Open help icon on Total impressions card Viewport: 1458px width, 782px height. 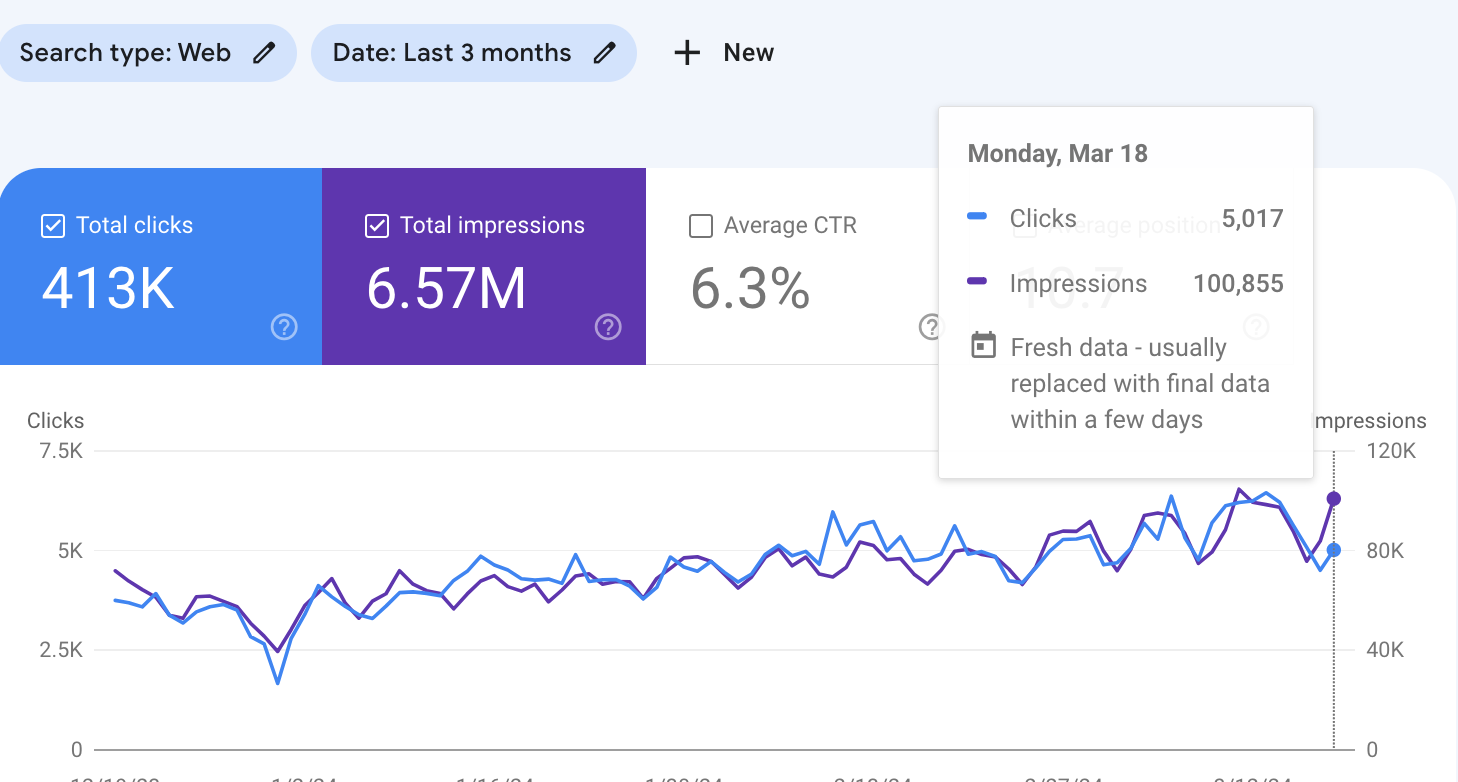click(608, 327)
